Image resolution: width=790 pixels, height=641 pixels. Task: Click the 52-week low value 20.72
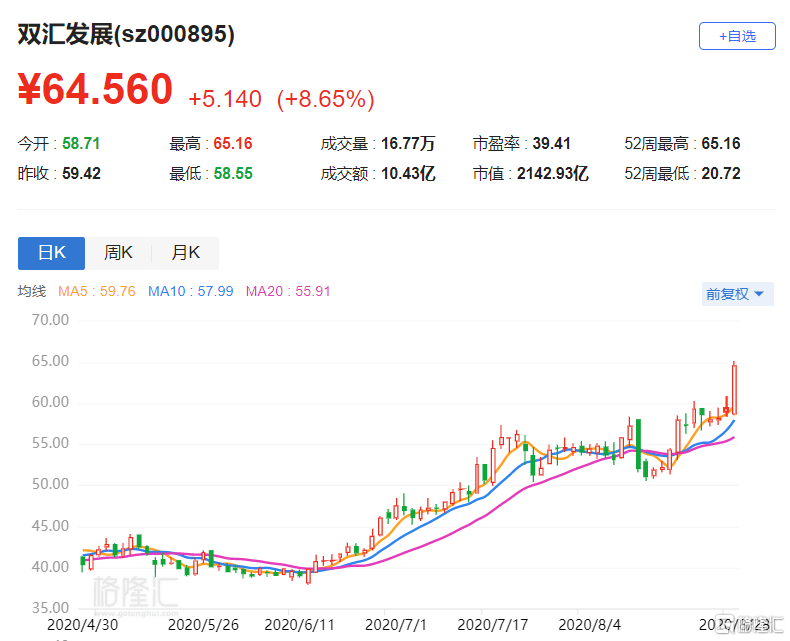click(721, 174)
